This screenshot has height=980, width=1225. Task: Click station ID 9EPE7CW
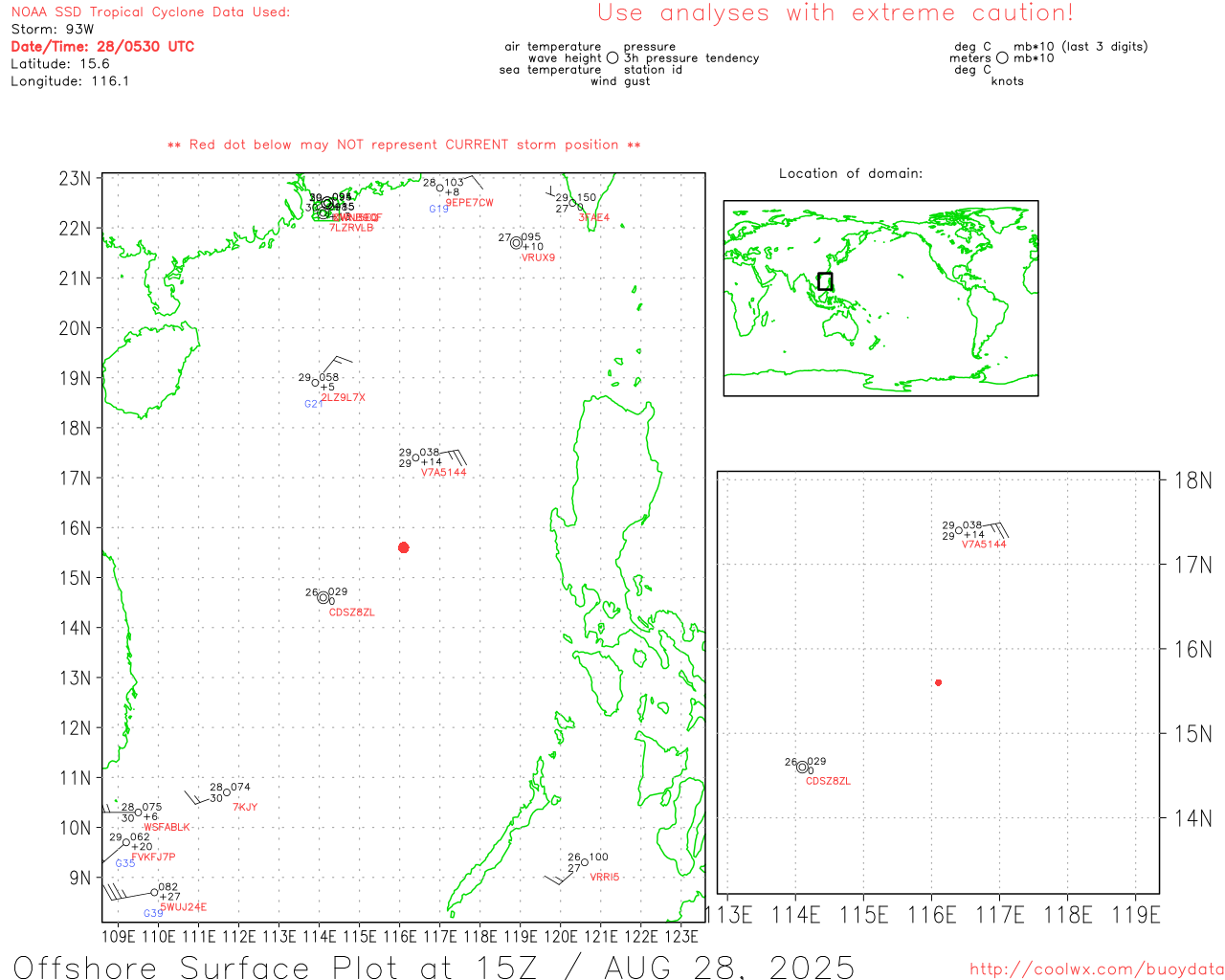coord(469,203)
